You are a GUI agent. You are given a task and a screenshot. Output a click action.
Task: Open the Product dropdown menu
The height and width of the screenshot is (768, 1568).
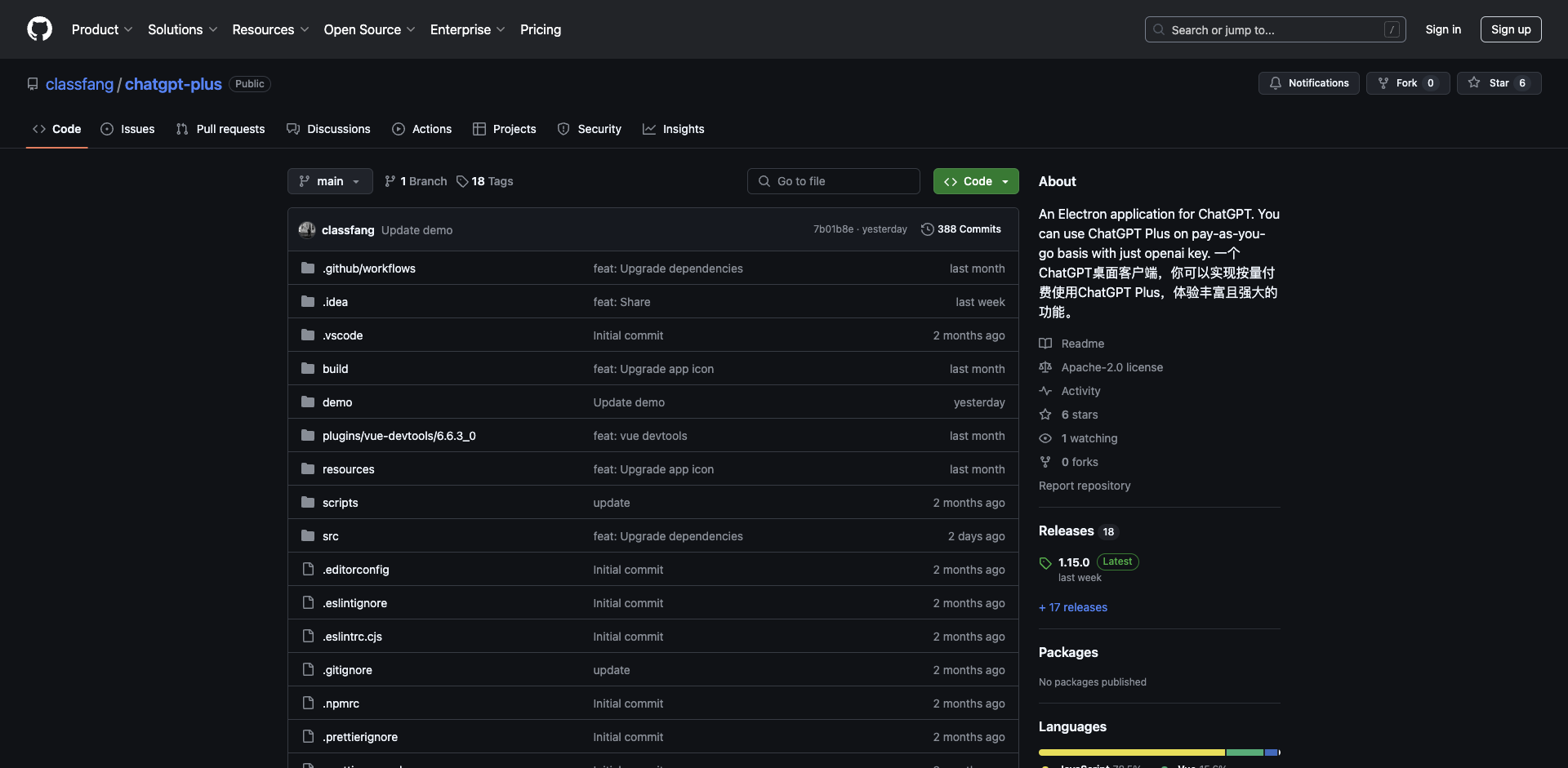pos(102,29)
